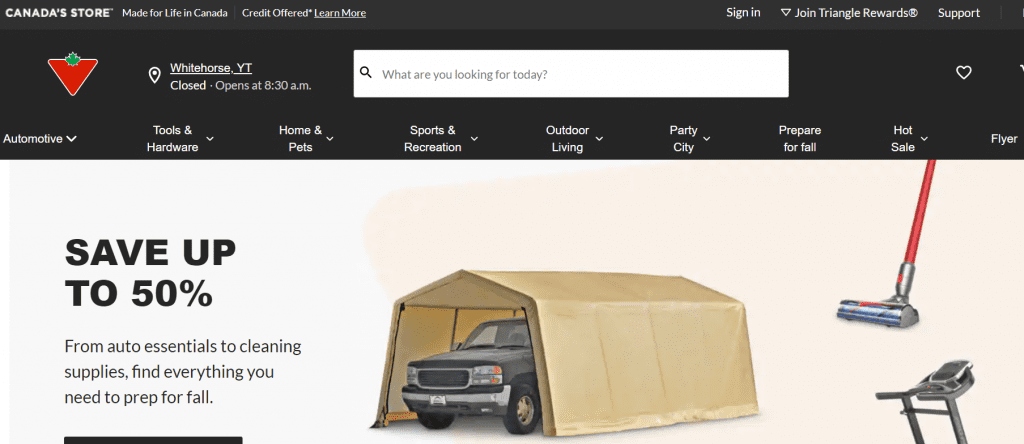This screenshot has height=444, width=1024.
Task: Open the wishlist heart icon
Action: point(964,72)
